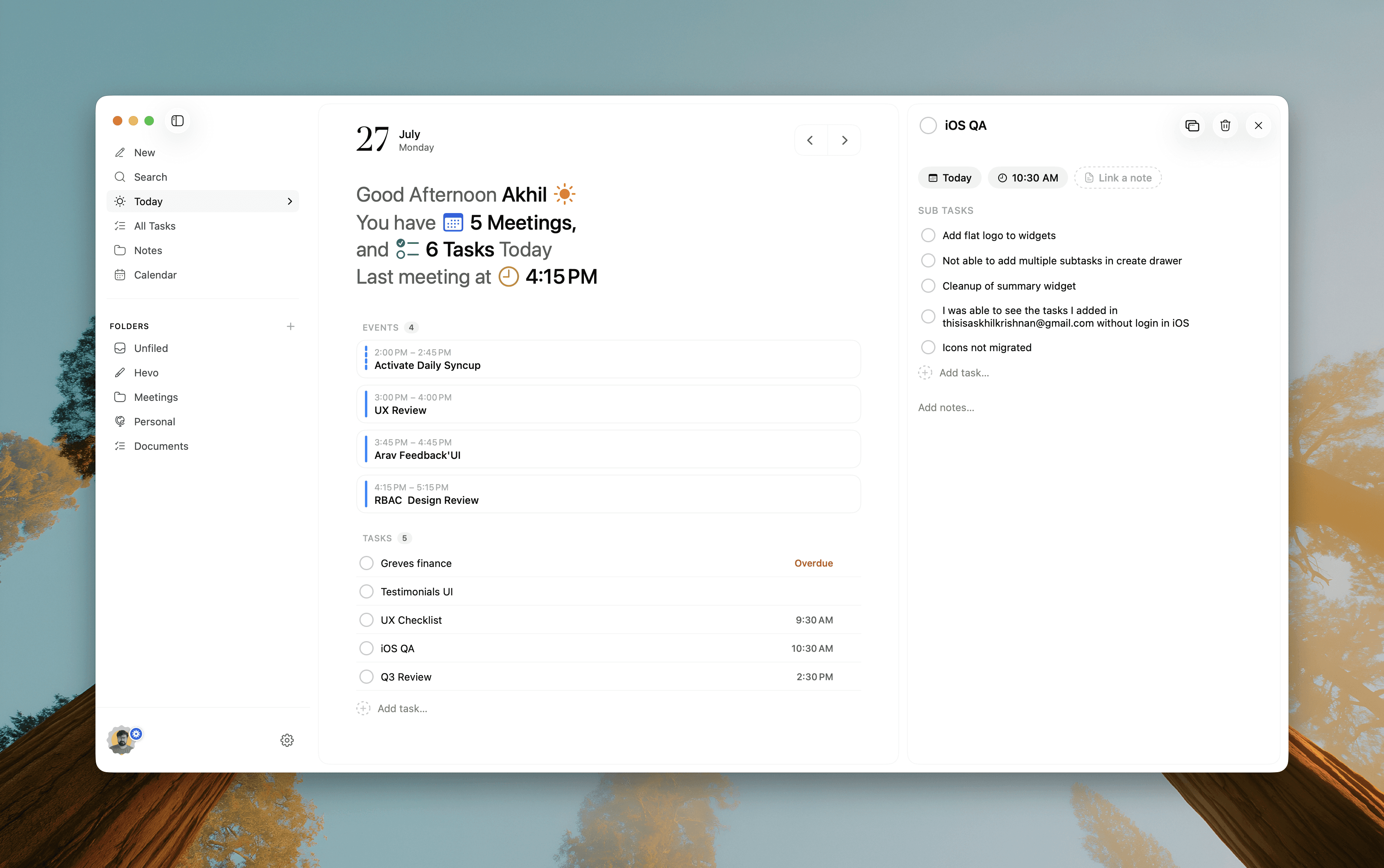Select the Unfiled folder
The image size is (1384, 868).
pos(203,348)
